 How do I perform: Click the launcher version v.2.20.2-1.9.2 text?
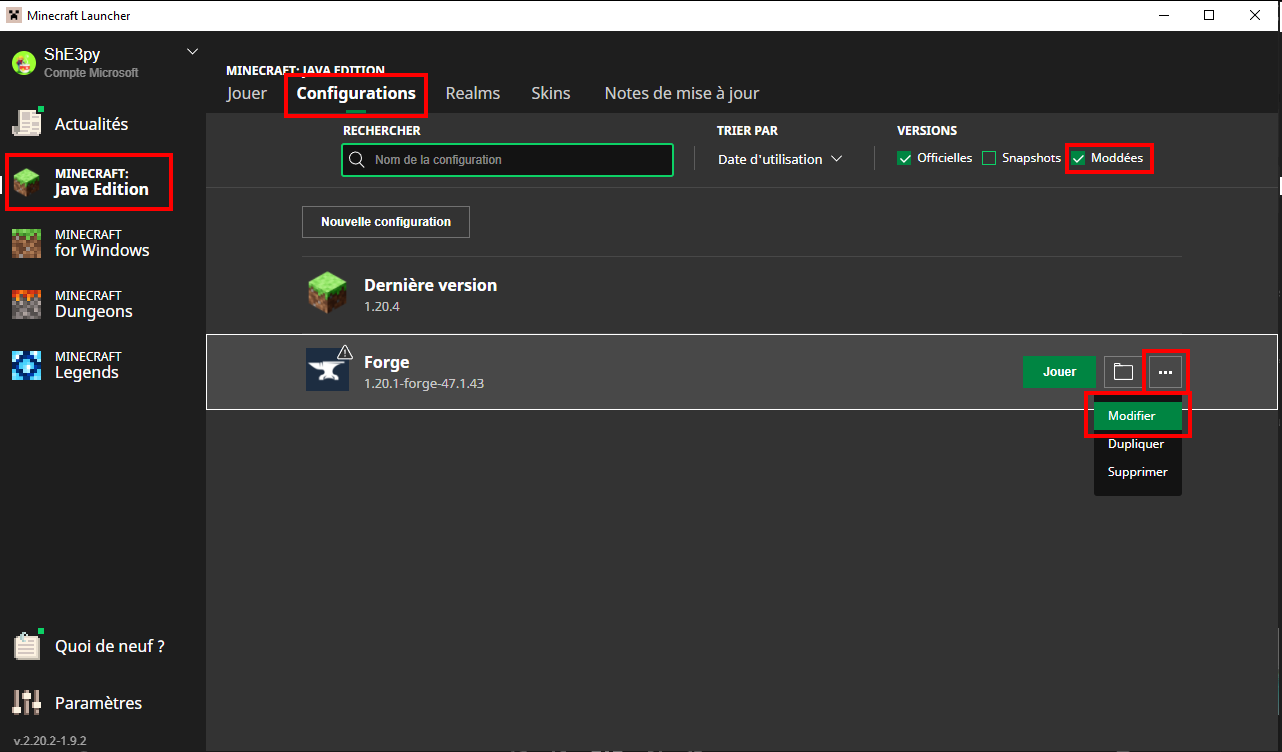50,741
